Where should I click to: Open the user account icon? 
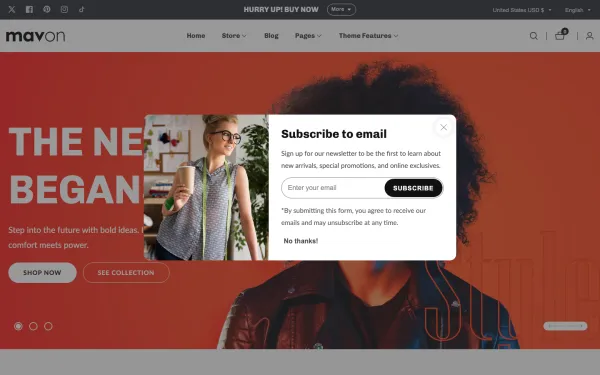[589, 36]
